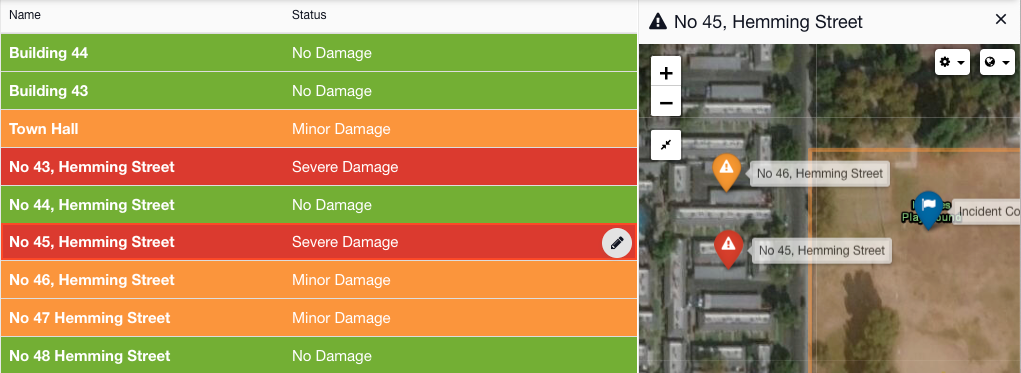Click the red warning marker for No 45
The width and height of the screenshot is (1021, 373).
coord(729,248)
